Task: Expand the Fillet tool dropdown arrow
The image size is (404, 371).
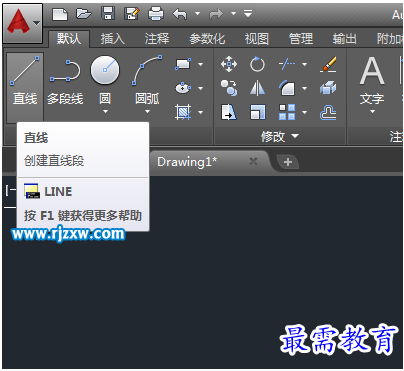Action: tap(304, 88)
